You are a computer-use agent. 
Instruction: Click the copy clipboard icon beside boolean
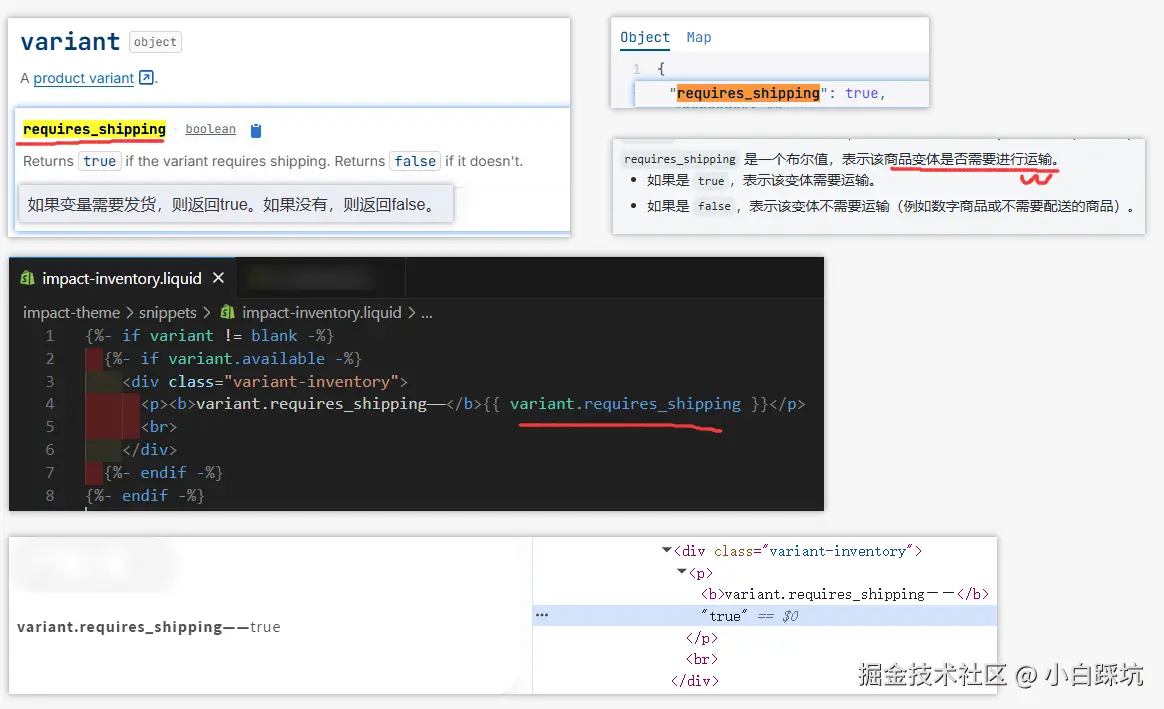255,131
